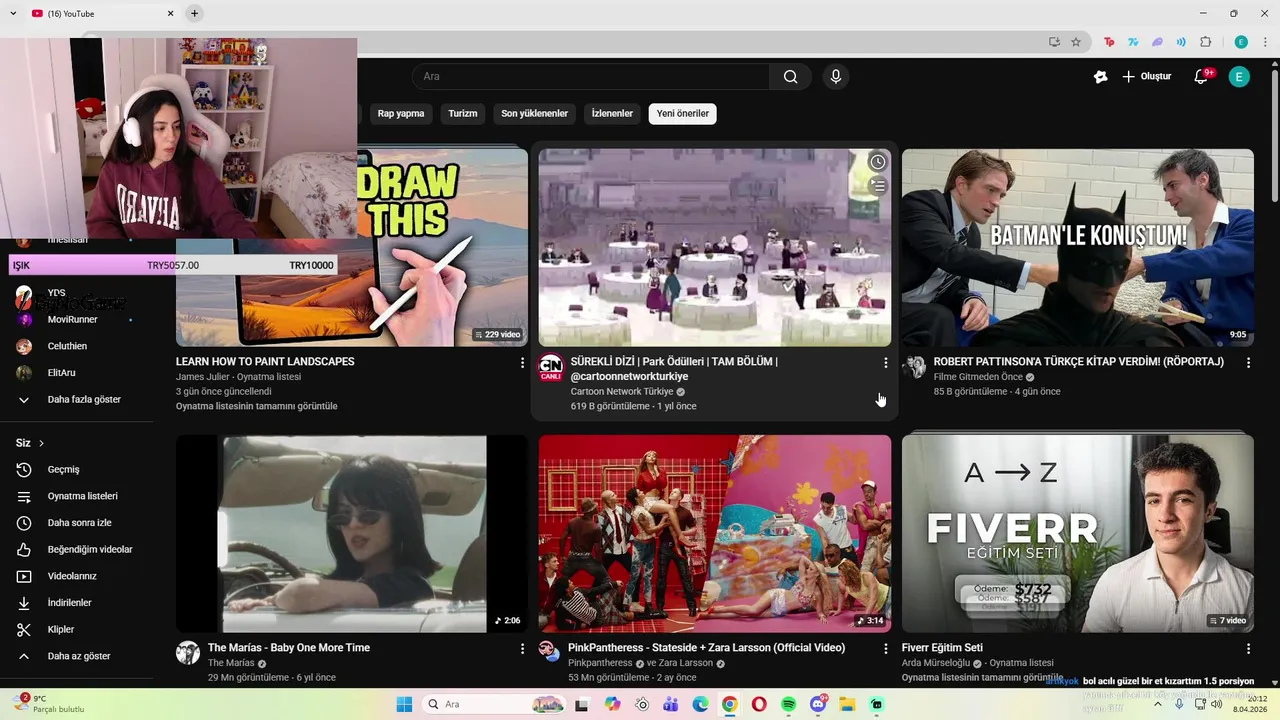Click Oynatma listesinin tamamını görüntüle under James Julier

(257, 406)
